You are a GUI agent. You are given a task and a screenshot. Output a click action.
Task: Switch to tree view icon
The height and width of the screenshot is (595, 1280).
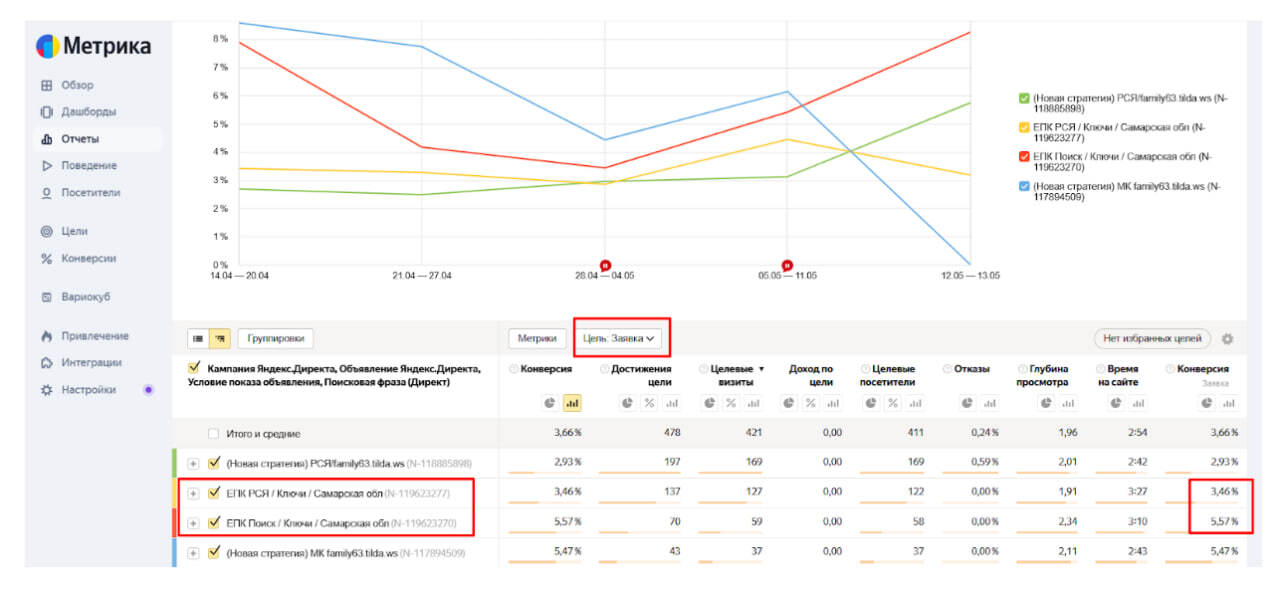219,339
